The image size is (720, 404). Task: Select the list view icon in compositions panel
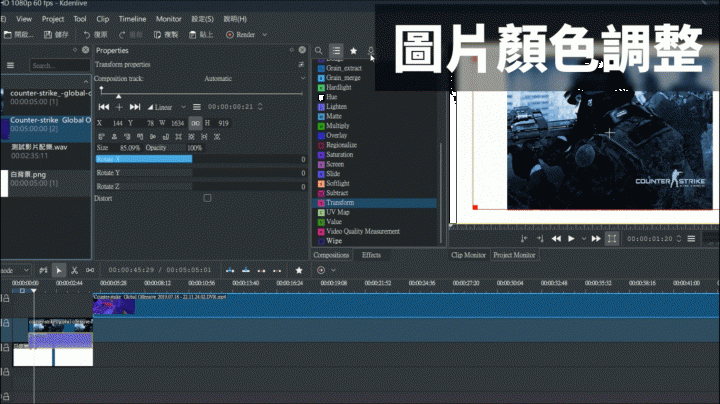point(336,50)
